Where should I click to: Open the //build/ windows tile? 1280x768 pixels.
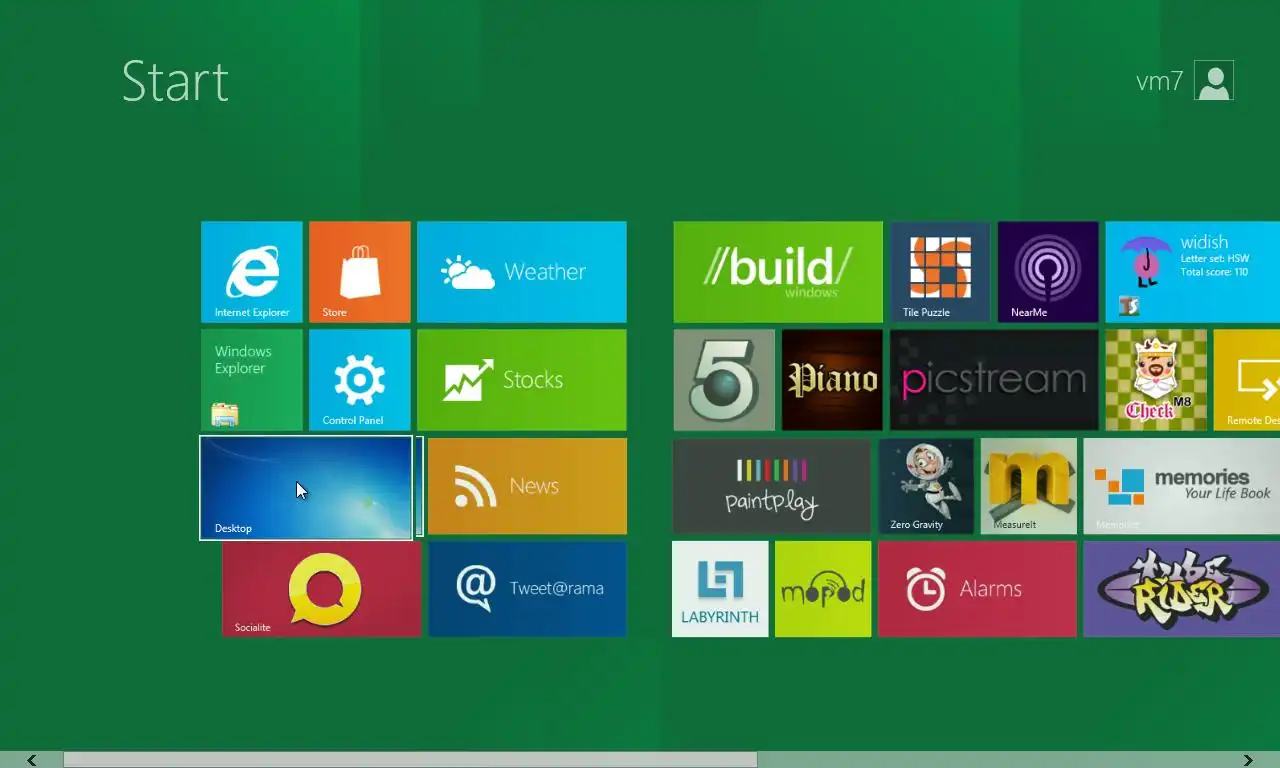tap(778, 272)
